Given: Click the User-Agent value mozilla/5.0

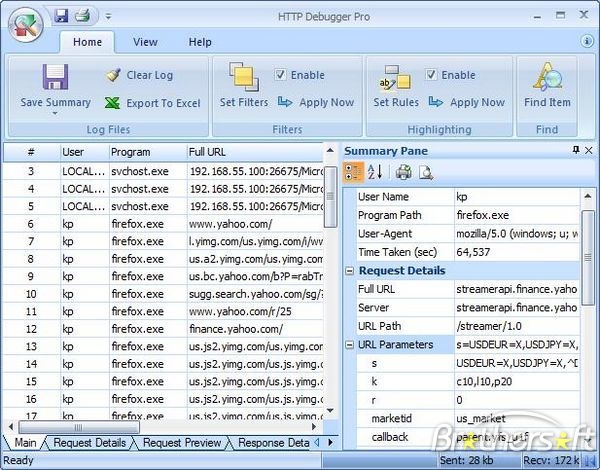Looking at the screenshot, I should click(517, 234).
